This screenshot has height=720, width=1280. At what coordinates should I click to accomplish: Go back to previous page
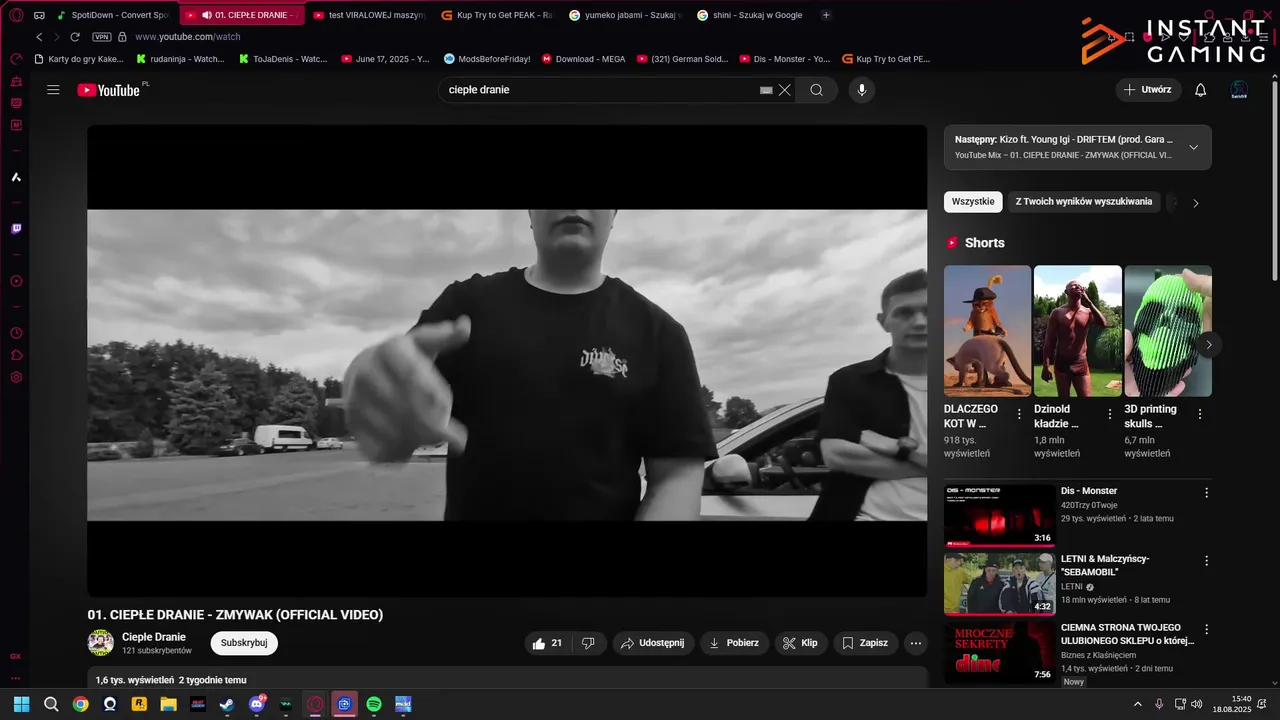40,37
